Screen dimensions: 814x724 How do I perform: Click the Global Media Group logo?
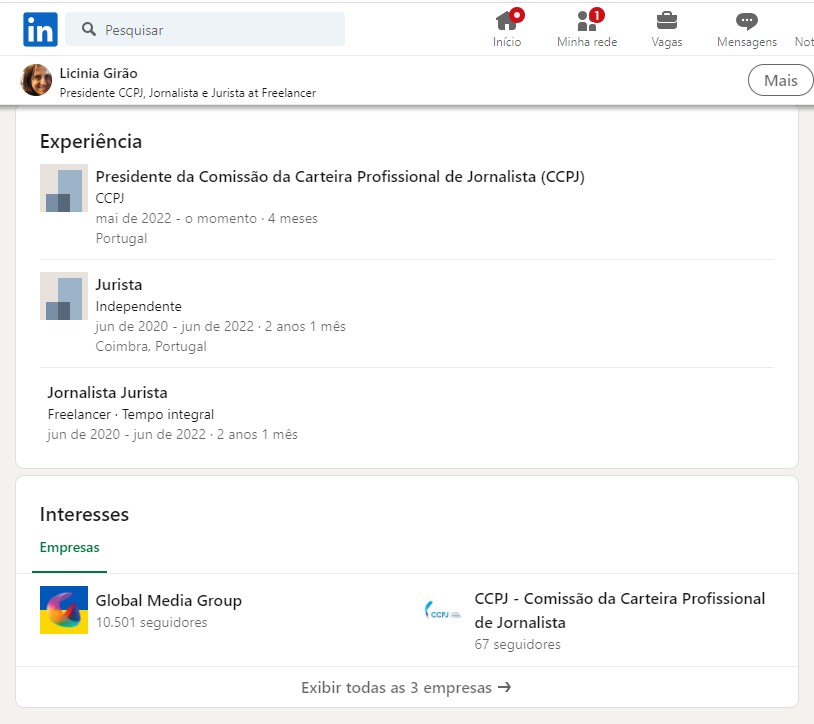pos(64,610)
